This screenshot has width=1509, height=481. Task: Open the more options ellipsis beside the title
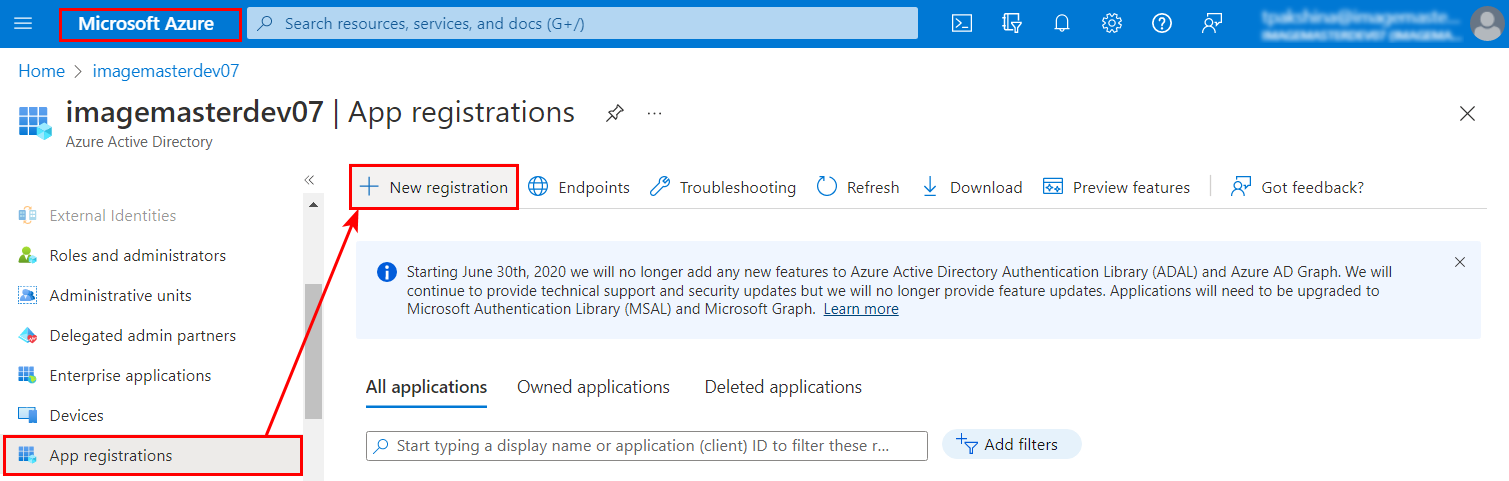[x=654, y=113]
